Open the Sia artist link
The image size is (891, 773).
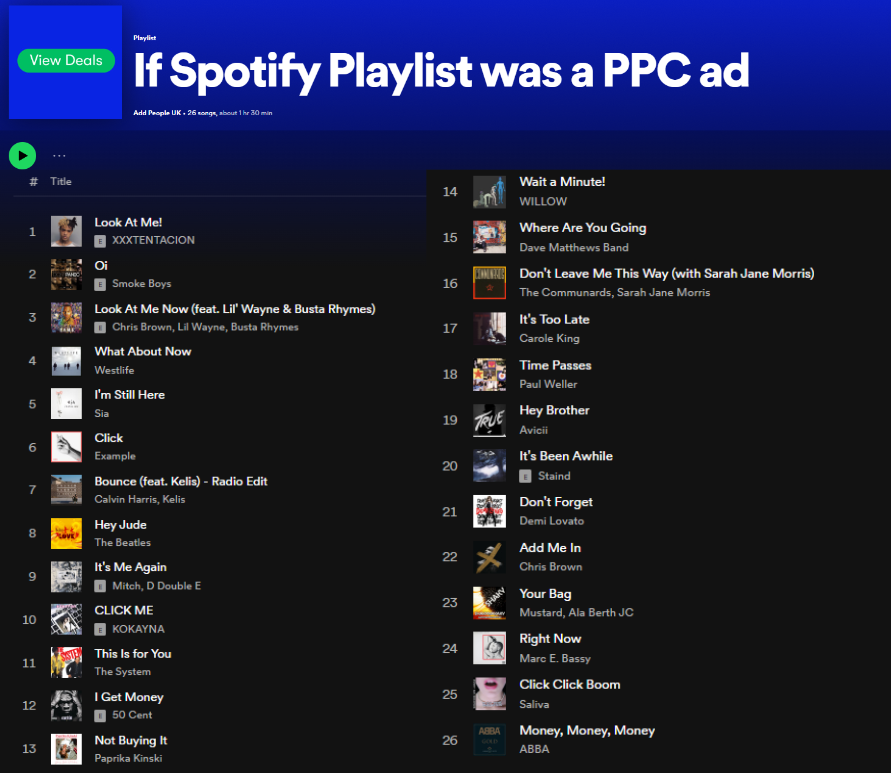(102, 413)
